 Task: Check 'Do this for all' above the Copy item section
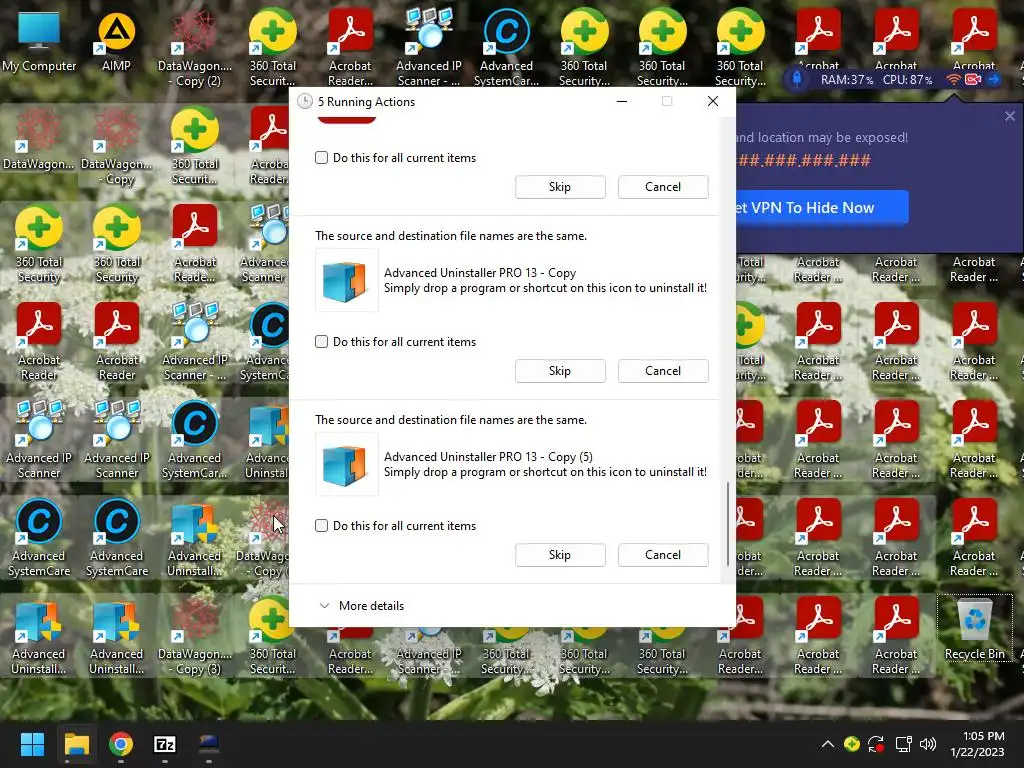(321, 157)
